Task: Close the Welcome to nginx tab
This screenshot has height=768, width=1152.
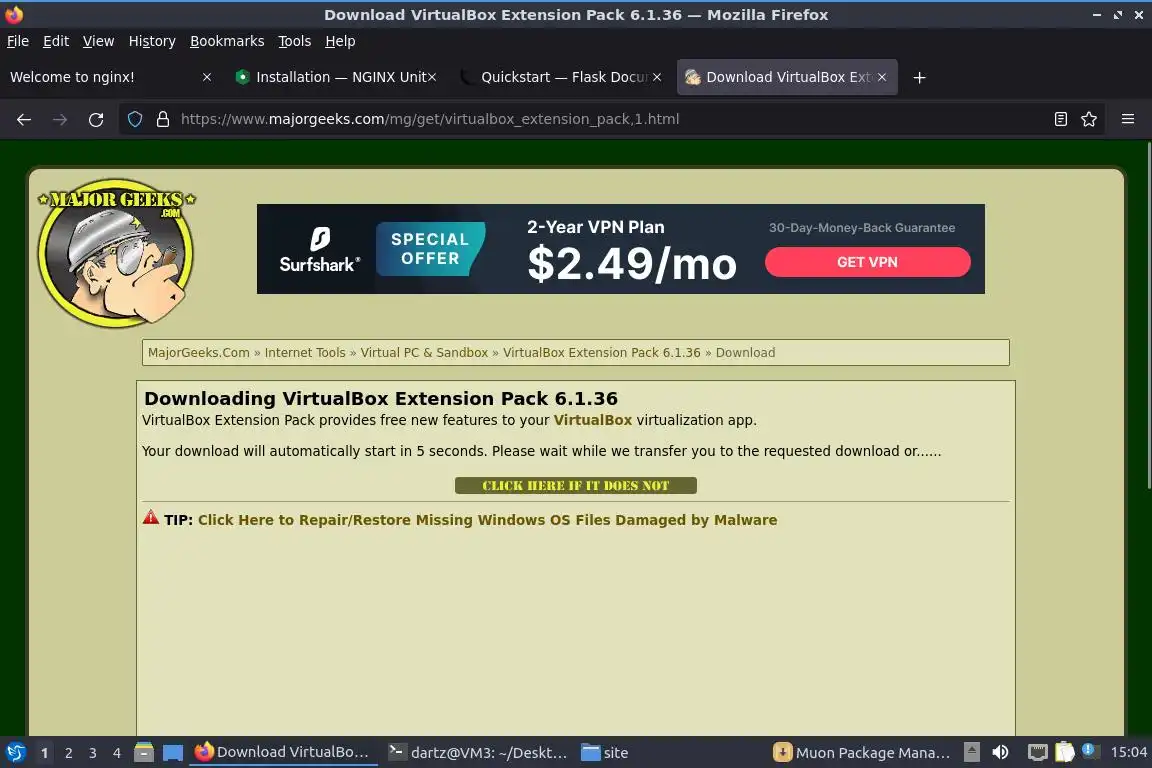Action: [207, 77]
